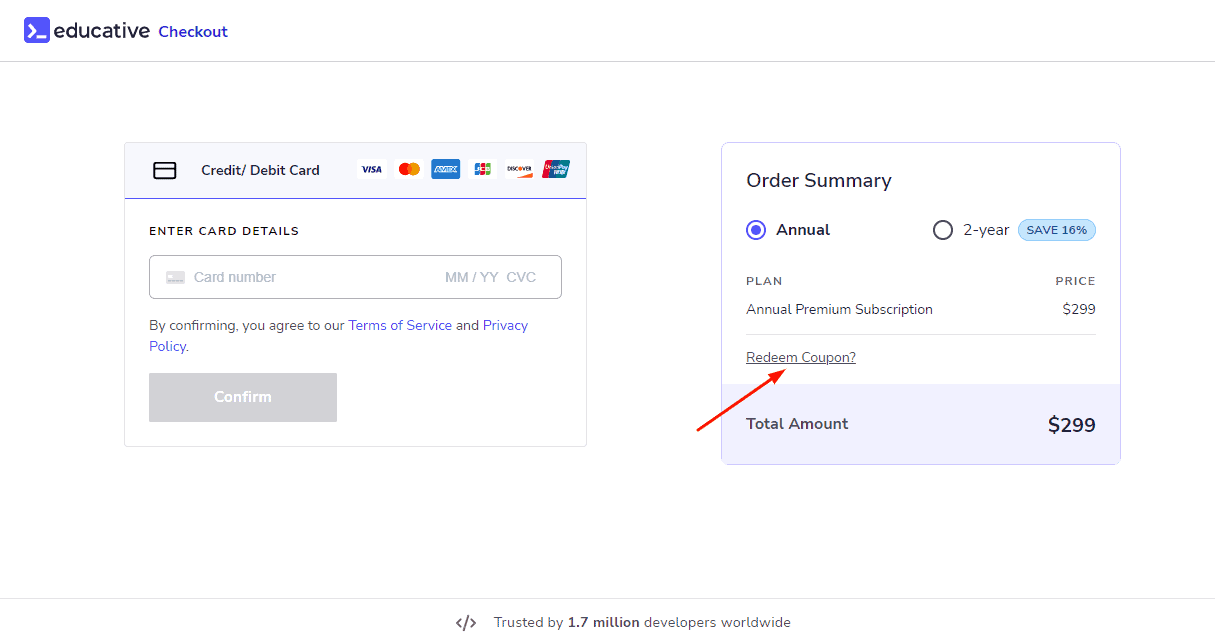The height and width of the screenshot is (644, 1215).
Task: Open the Privacy Policy page
Action: pyautogui.click(x=505, y=325)
